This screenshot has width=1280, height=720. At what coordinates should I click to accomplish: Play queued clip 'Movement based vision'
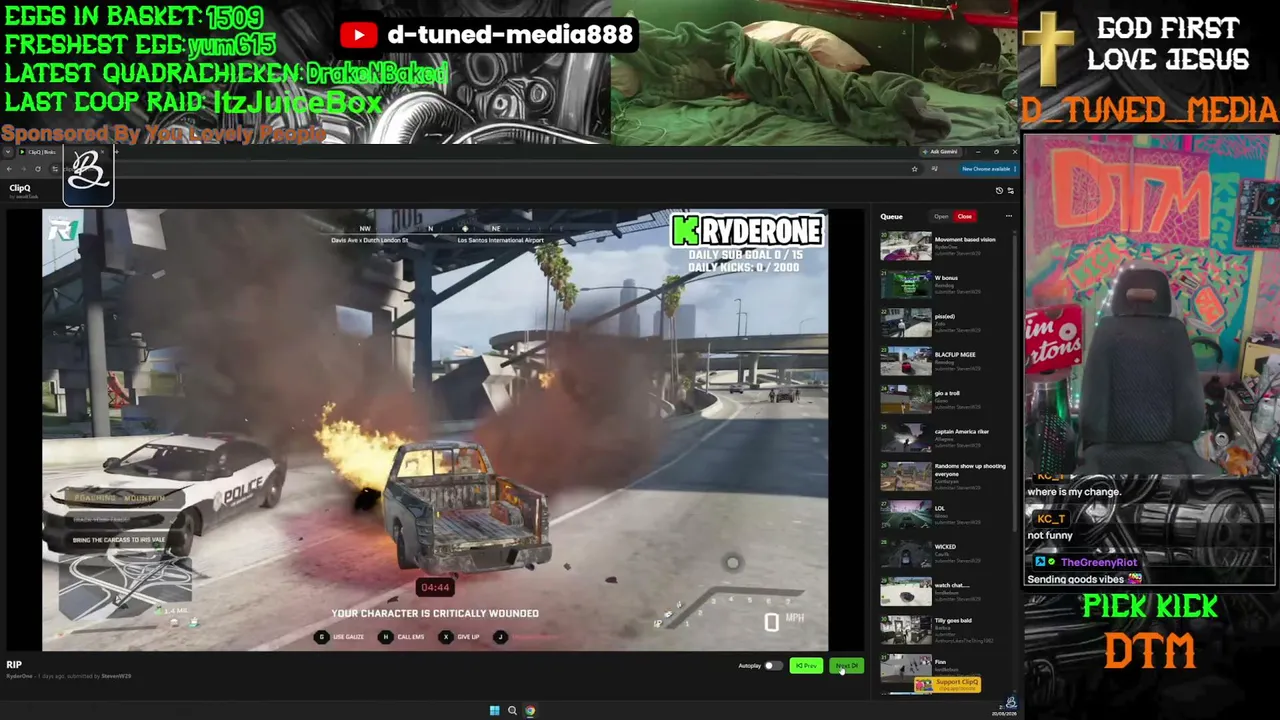click(946, 246)
